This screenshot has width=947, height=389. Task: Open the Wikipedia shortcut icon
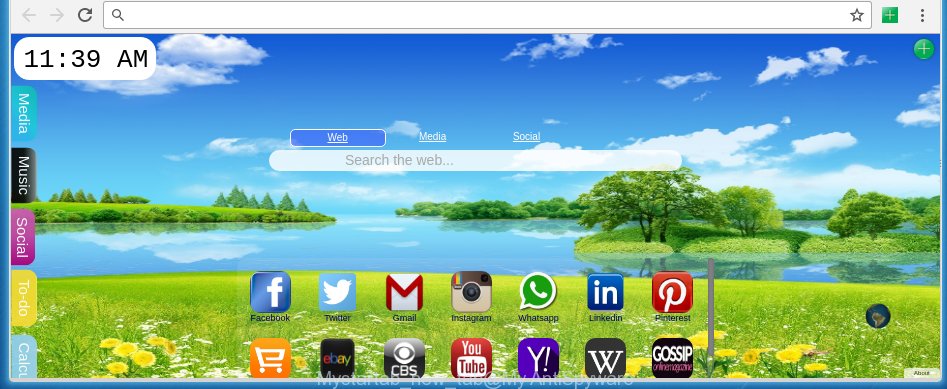(x=605, y=358)
